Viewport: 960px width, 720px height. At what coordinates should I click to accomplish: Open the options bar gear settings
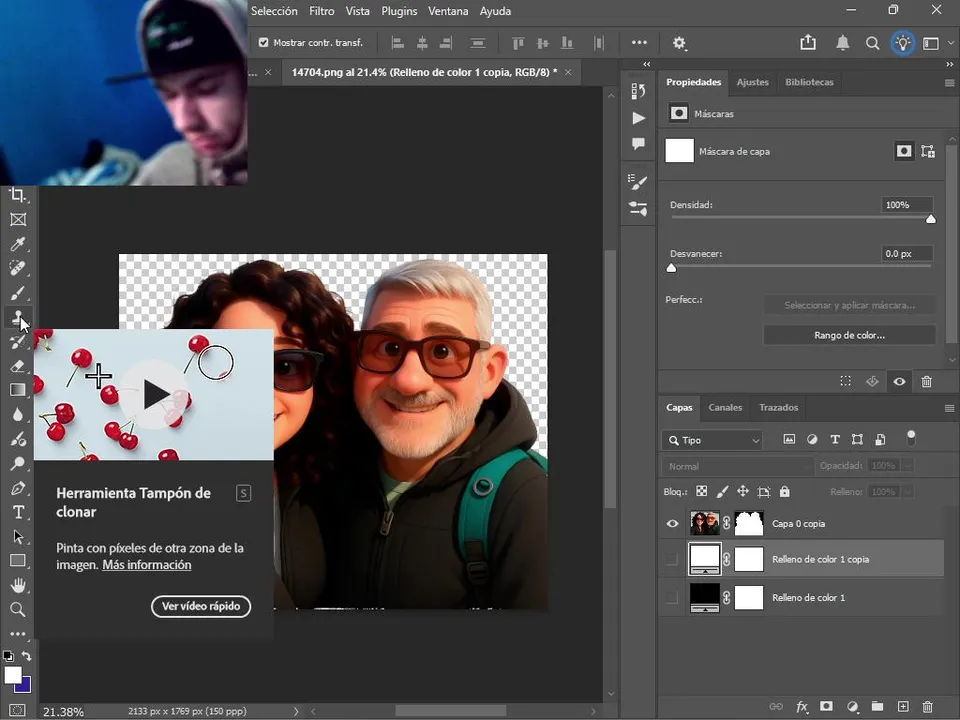679,43
